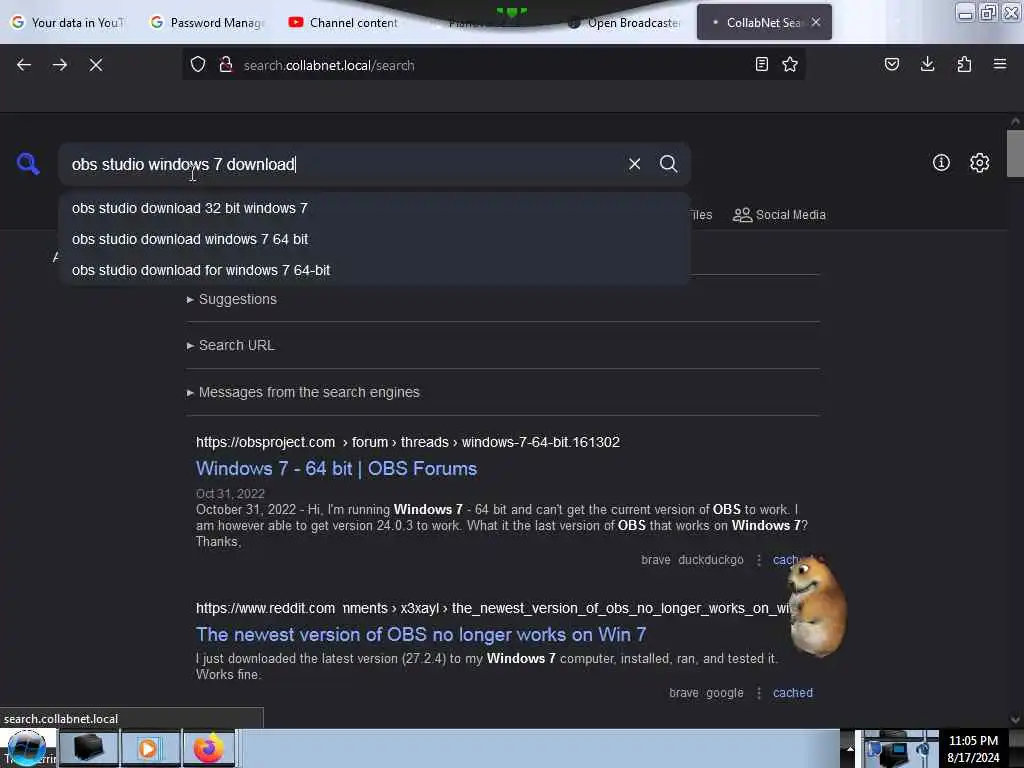The height and width of the screenshot is (768, 1024).
Task: Click 'google' engine under Reddit result
Action: (x=724, y=693)
